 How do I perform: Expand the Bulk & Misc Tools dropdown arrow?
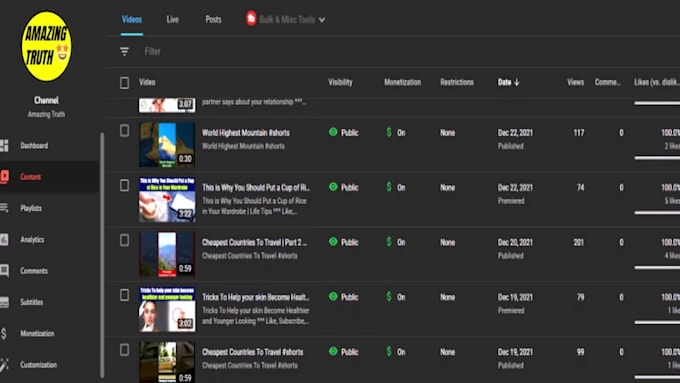pos(322,20)
